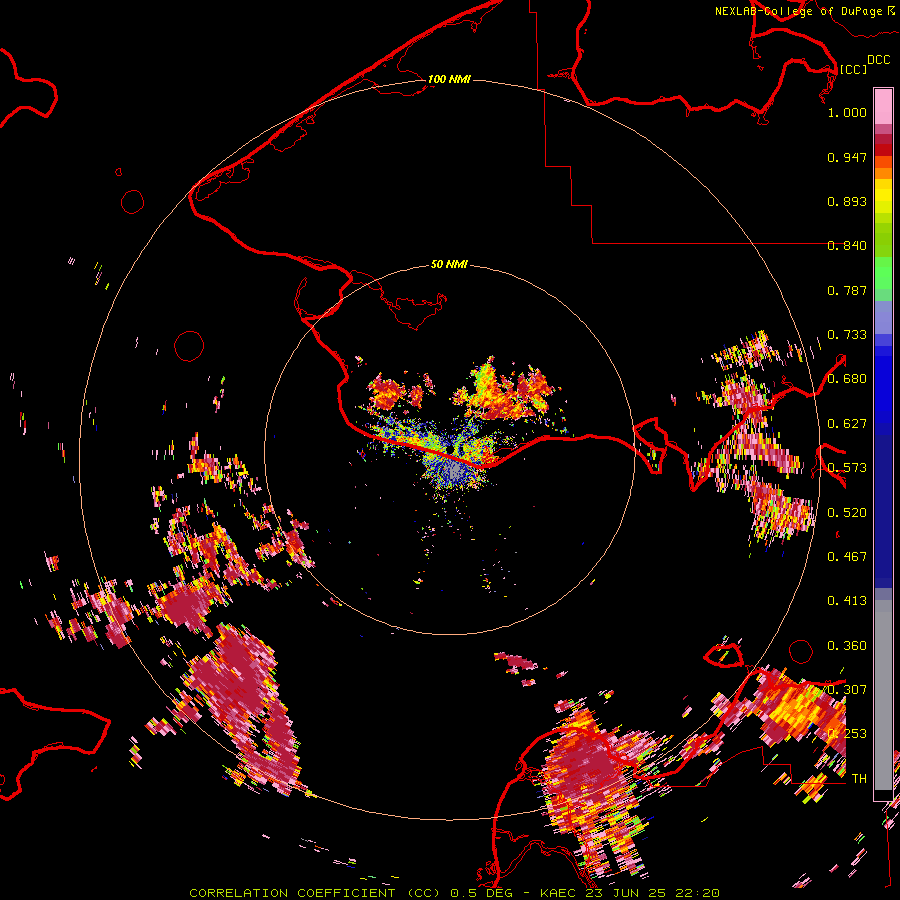Image resolution: width=900 pixels, height=900 pixels.
Task: Select the 0.680 legend value
Action: tap(847, 379)
